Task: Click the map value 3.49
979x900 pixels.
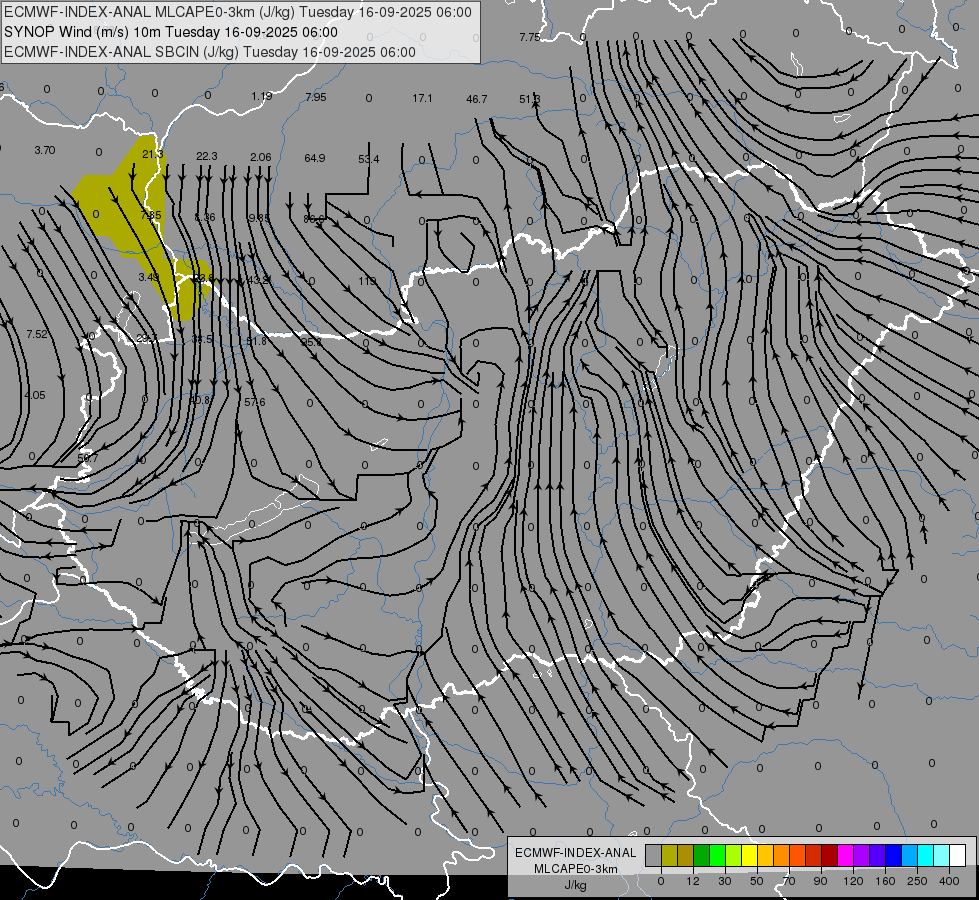Action: [x=149, y=277]
